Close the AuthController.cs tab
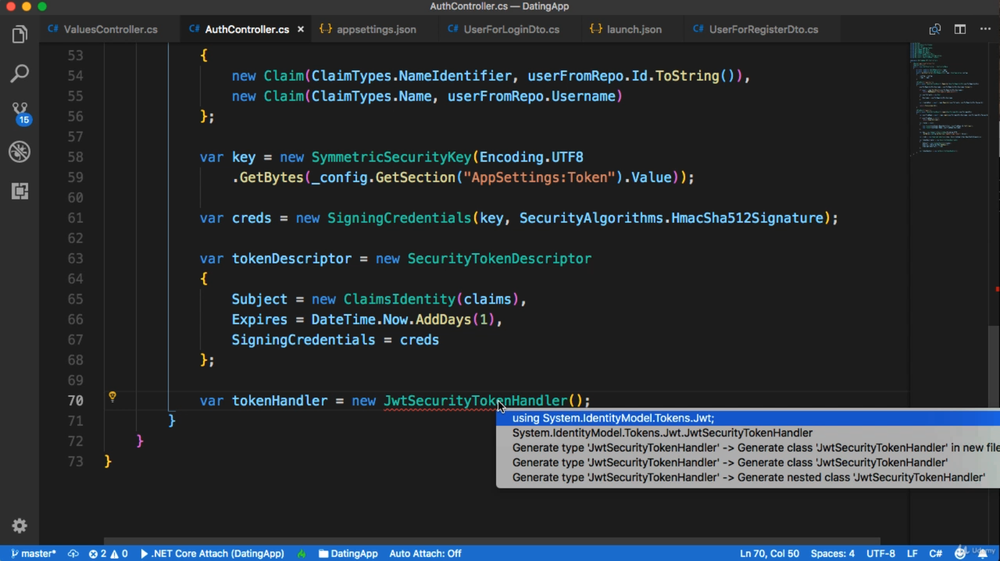 coord(300,29)
